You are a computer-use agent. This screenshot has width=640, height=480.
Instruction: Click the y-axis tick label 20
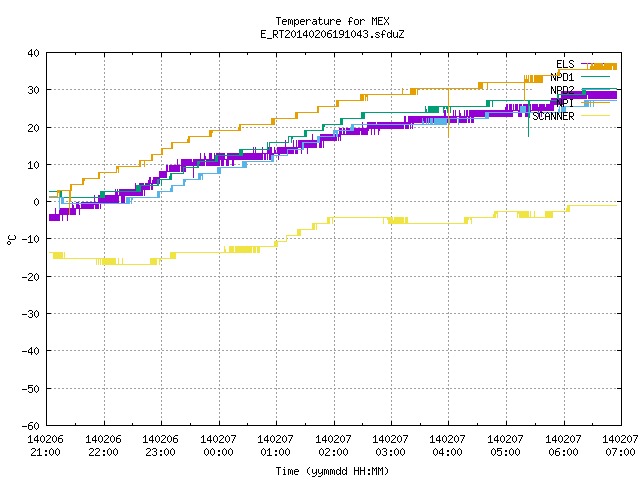33,128
